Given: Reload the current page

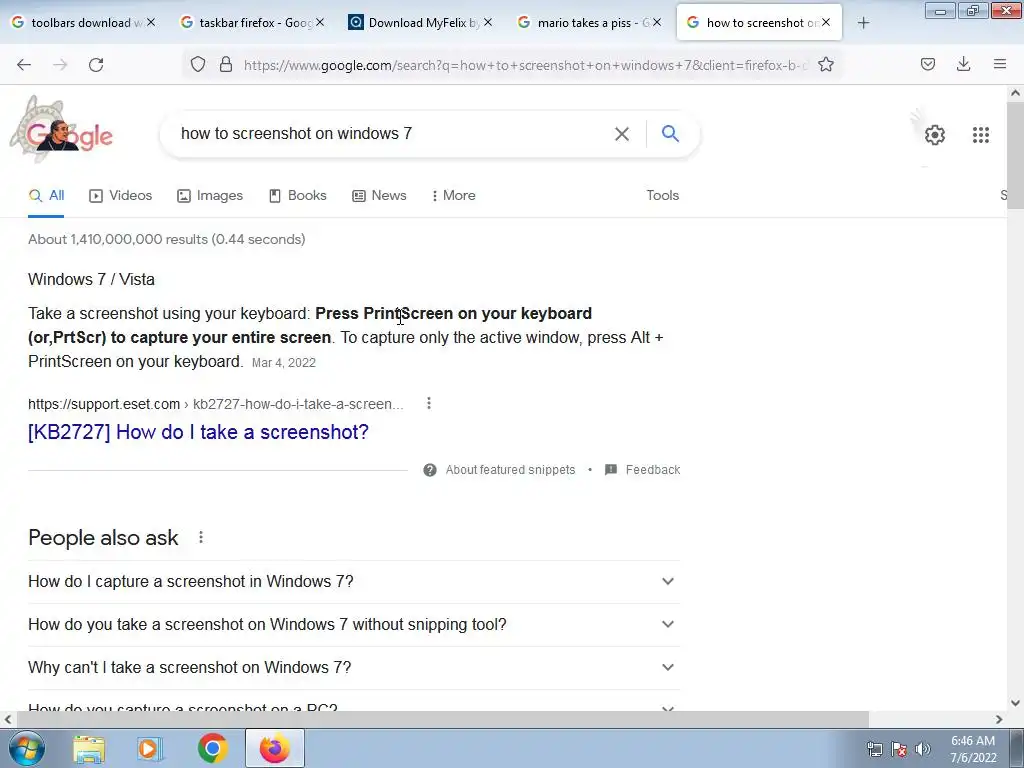Looking at the screenshot, I should pos(96,65).
